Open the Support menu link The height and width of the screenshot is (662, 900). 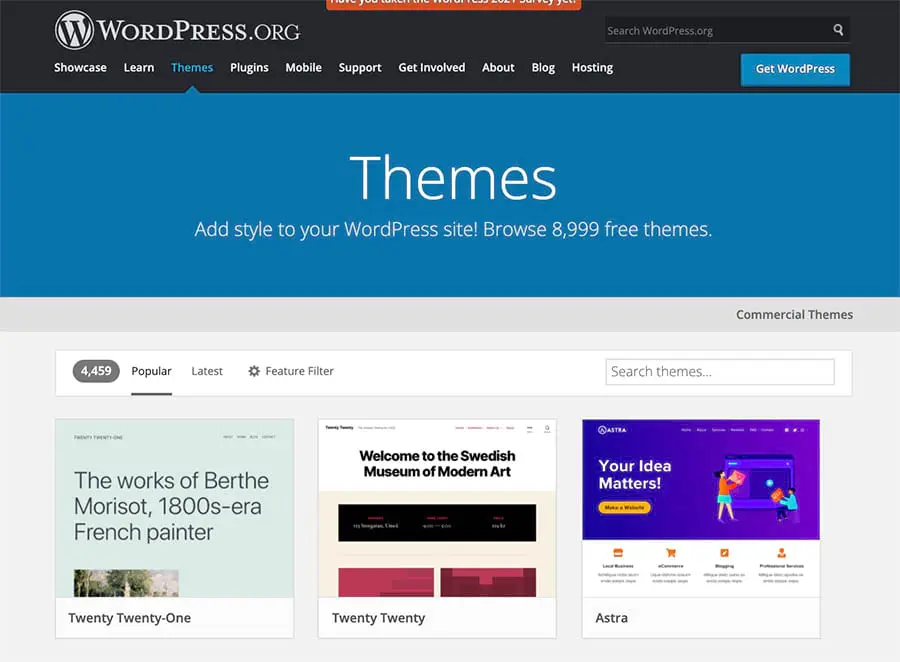pos(360,68)
